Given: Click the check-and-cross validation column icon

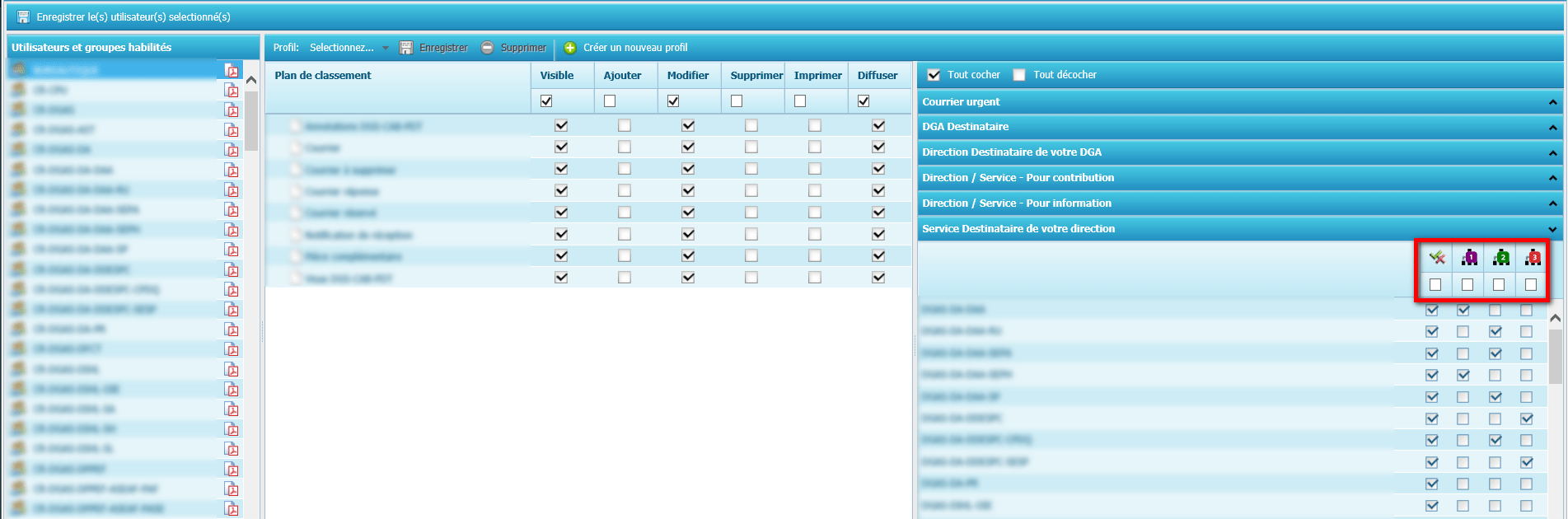Looking at the screenshot, I should point(1437,258).
